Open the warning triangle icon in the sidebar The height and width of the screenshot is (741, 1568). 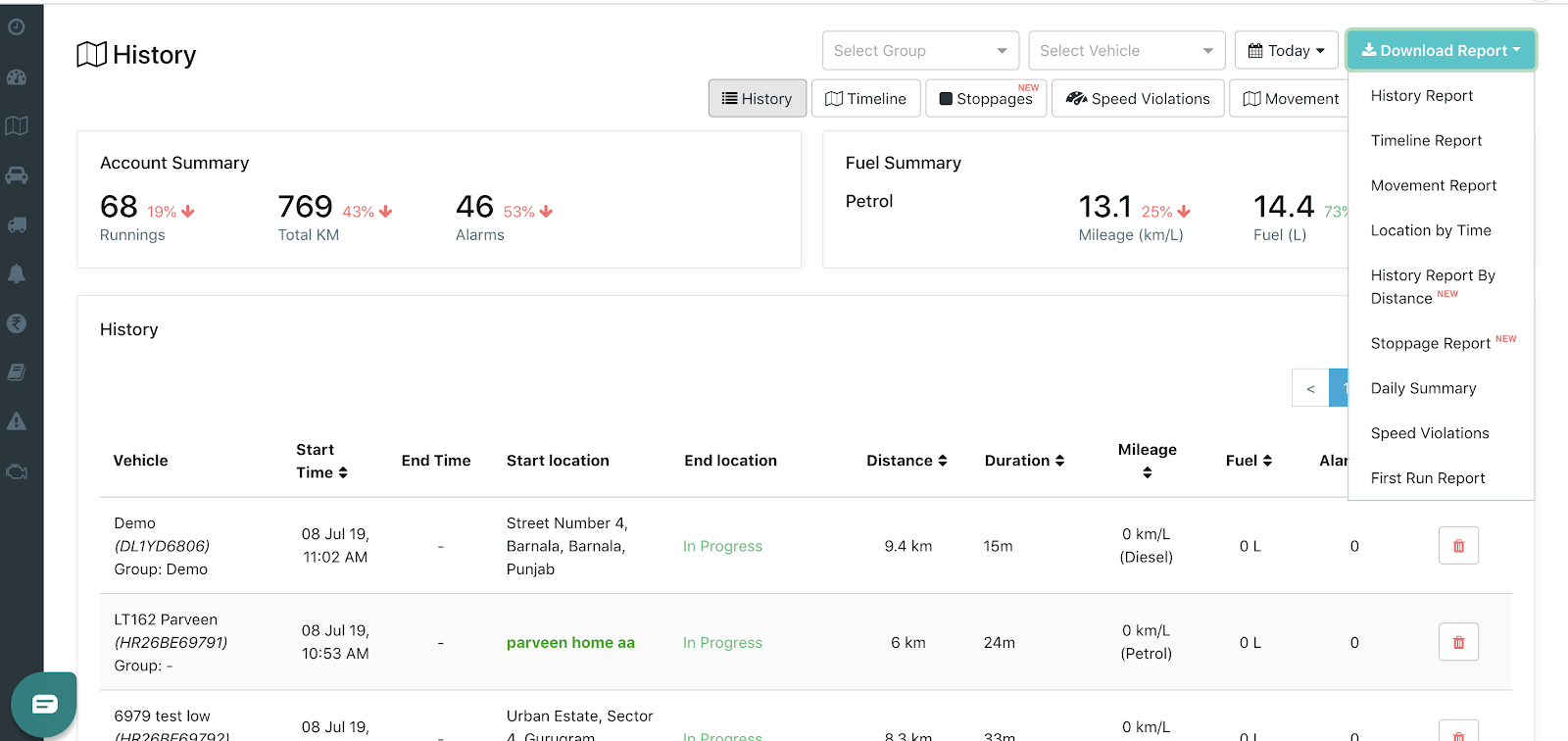(x=17, y=421)
